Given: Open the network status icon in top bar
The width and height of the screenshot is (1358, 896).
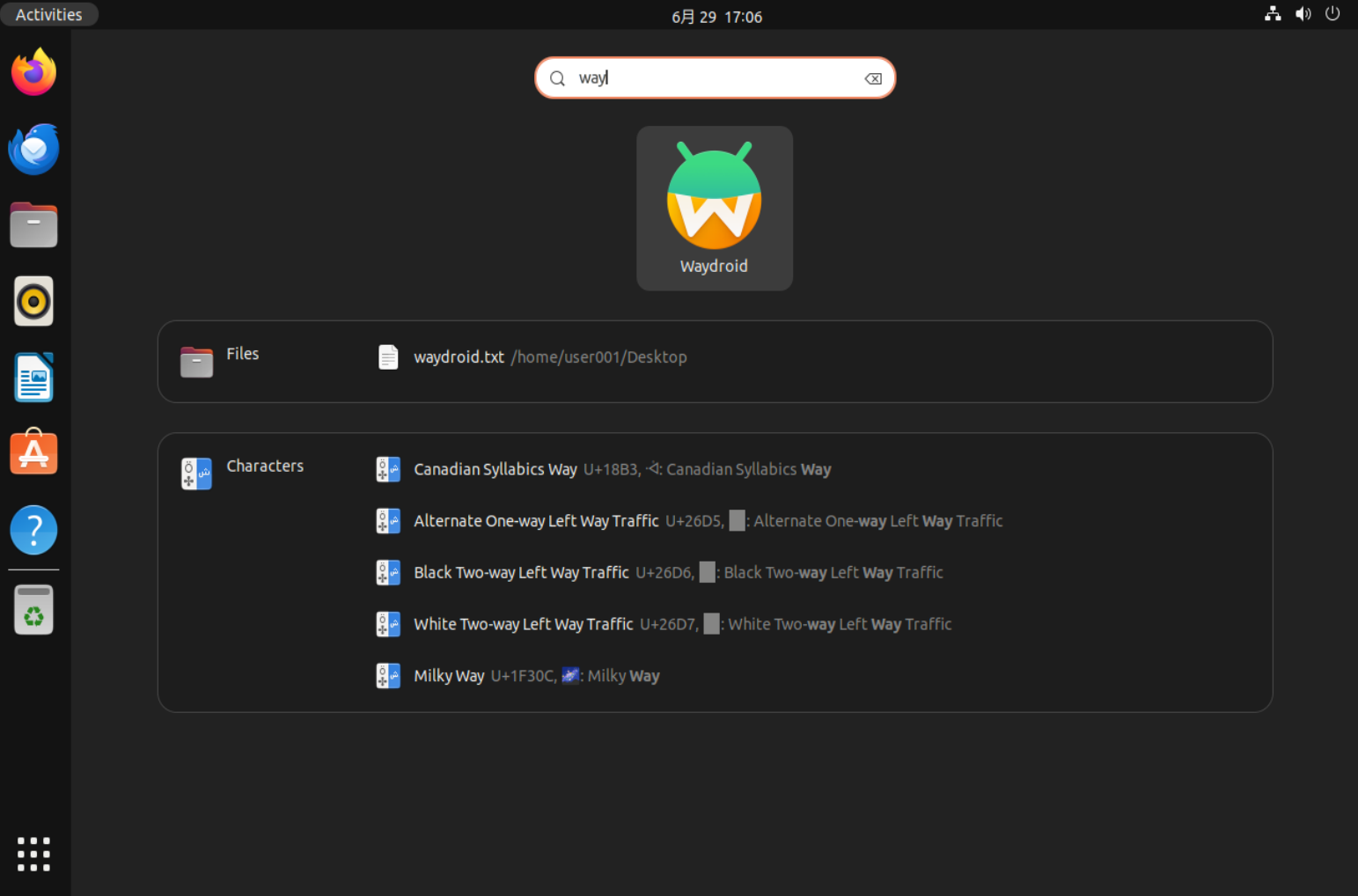Looking at the screenshot, I should pyautogui.click(x=1273, y=13).
